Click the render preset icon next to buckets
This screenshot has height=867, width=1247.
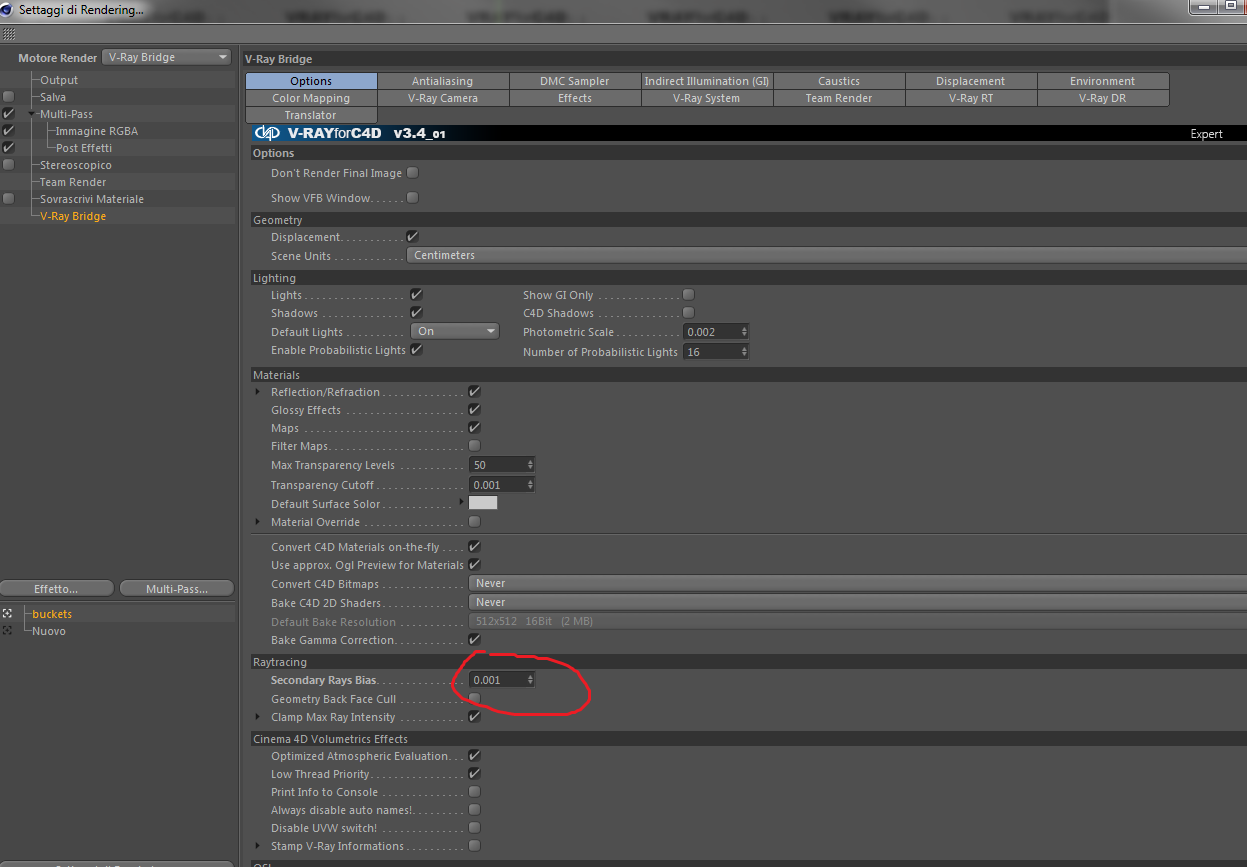tap(8, 614)
